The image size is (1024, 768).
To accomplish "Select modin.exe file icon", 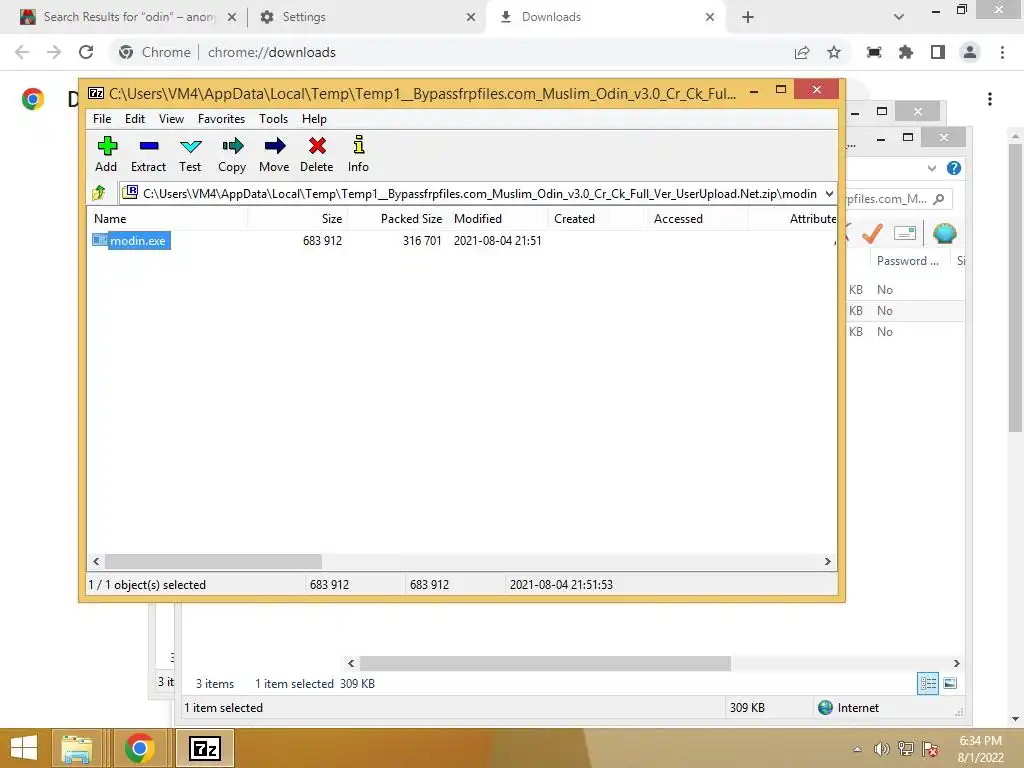I will [99, 240].
